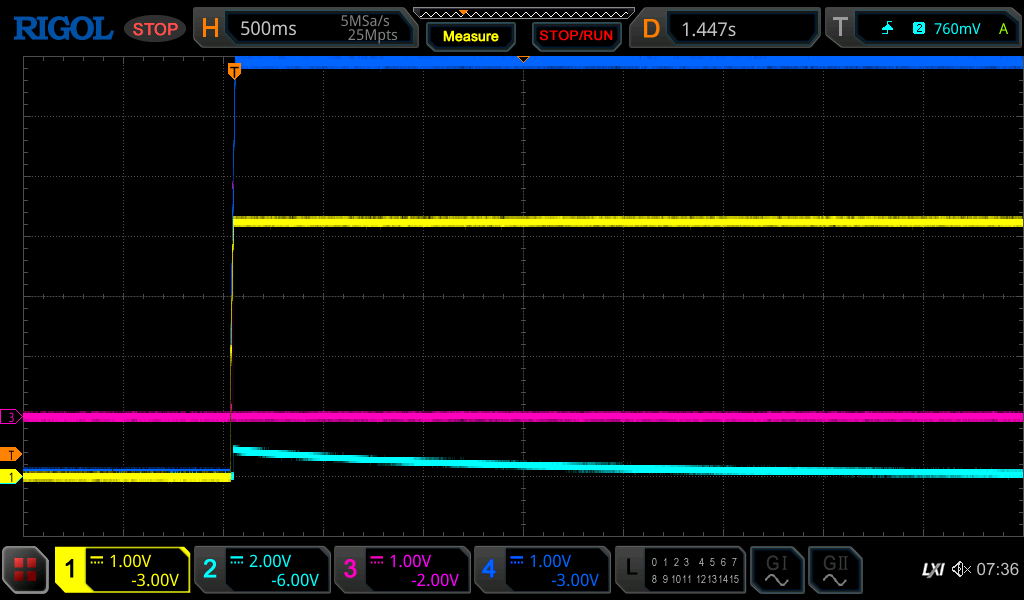Screen dimensions: 1024x600
Task: Open the red function navigation menu icon
Action: [25, 569]
